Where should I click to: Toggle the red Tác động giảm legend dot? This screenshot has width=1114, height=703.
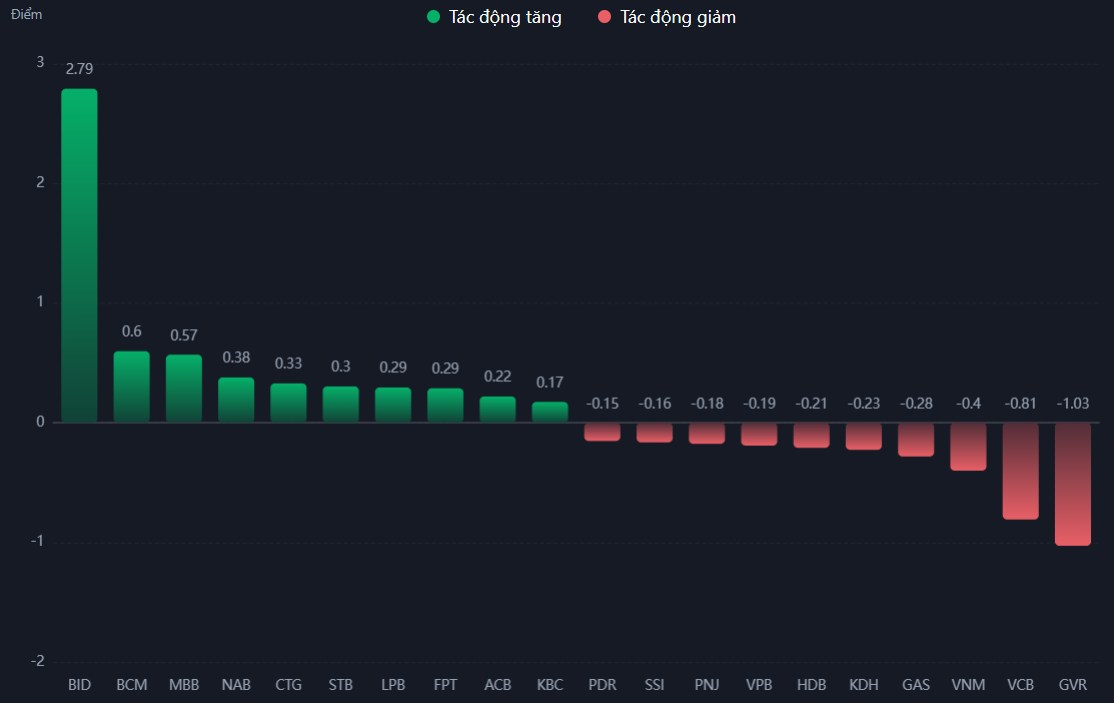pos(604,17)
